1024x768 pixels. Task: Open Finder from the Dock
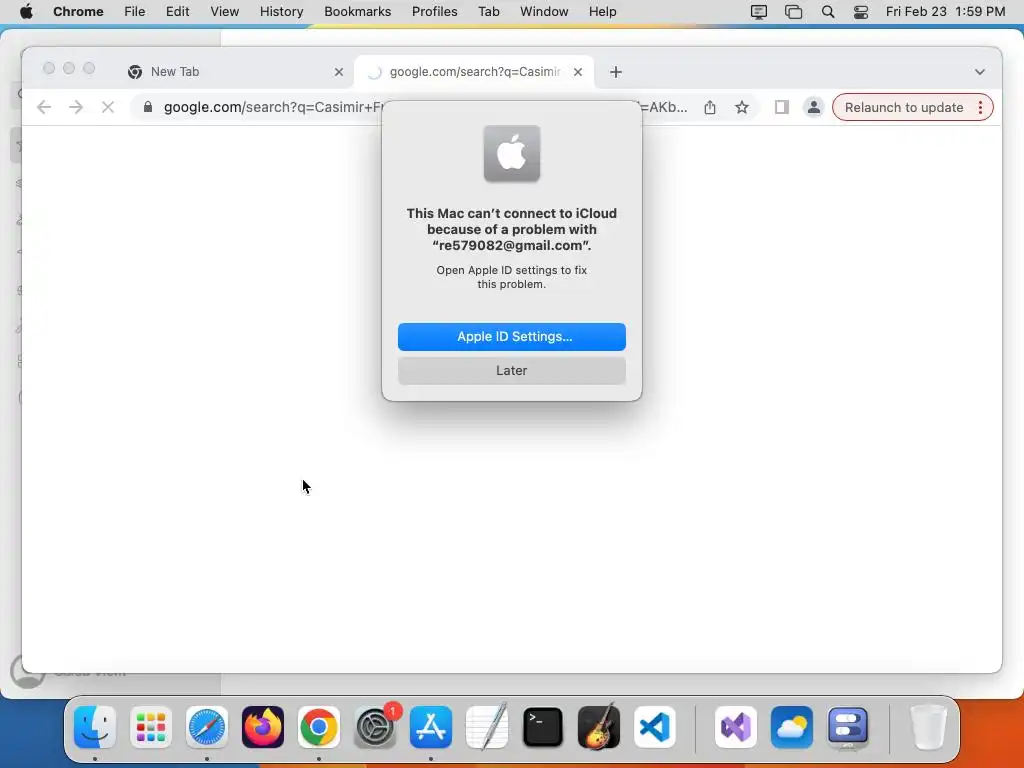[x=95, y=727]
